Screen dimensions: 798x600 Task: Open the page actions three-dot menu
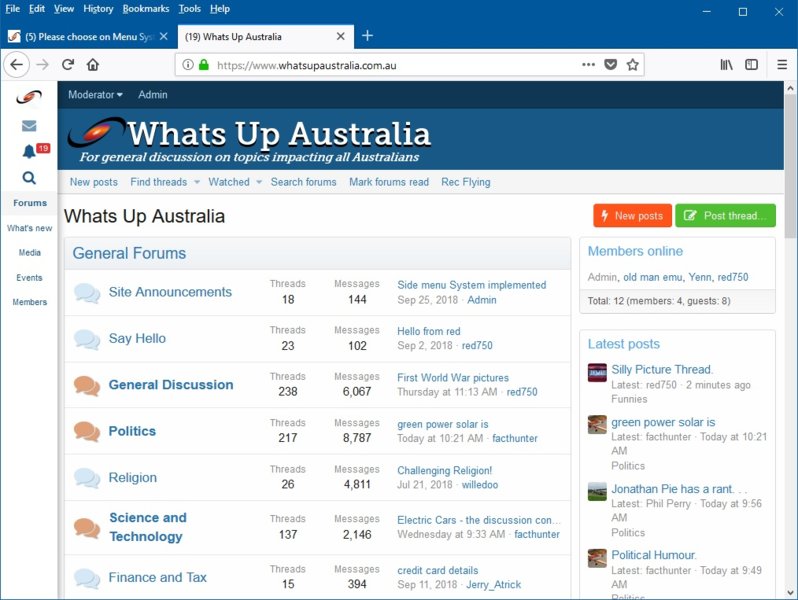(x=588, y=65)
